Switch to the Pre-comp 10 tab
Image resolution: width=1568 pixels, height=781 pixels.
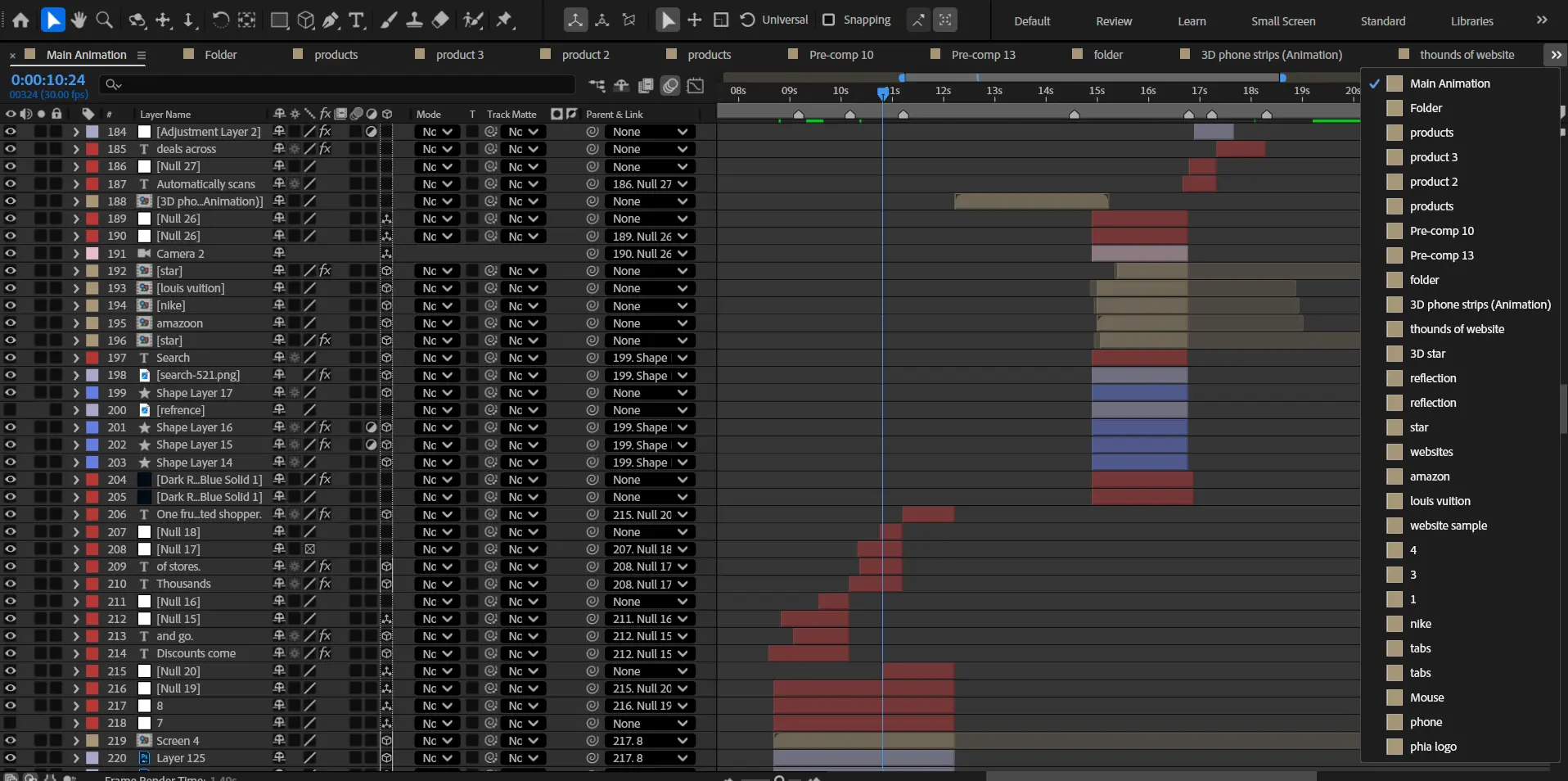coord(840,55)
